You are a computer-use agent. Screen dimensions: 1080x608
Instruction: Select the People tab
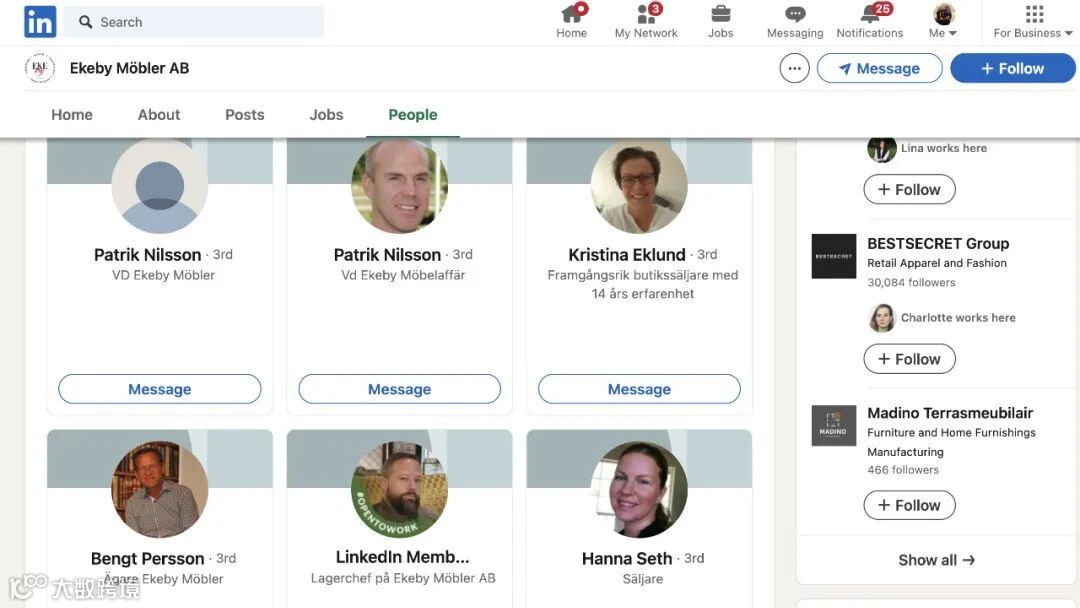click(413, 115)
